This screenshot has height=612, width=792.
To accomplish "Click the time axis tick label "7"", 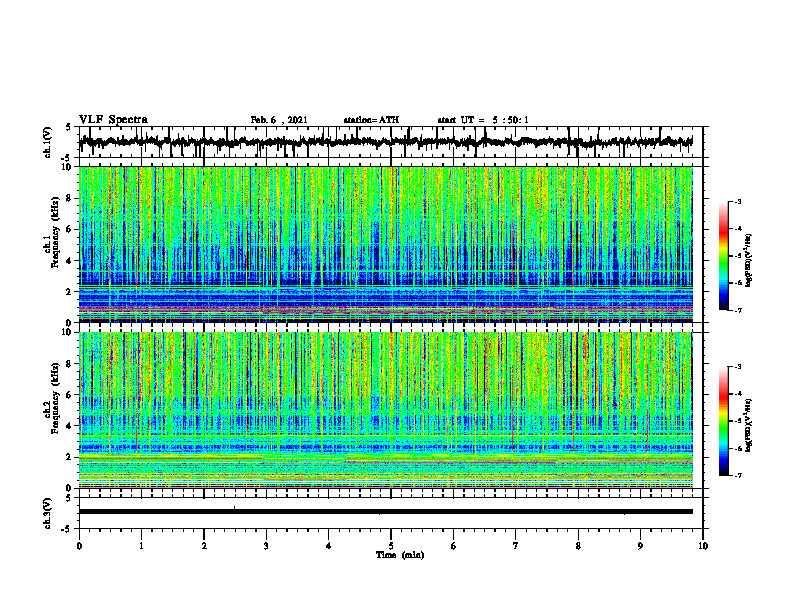I will pyautogui.click(x=516, y=546).
